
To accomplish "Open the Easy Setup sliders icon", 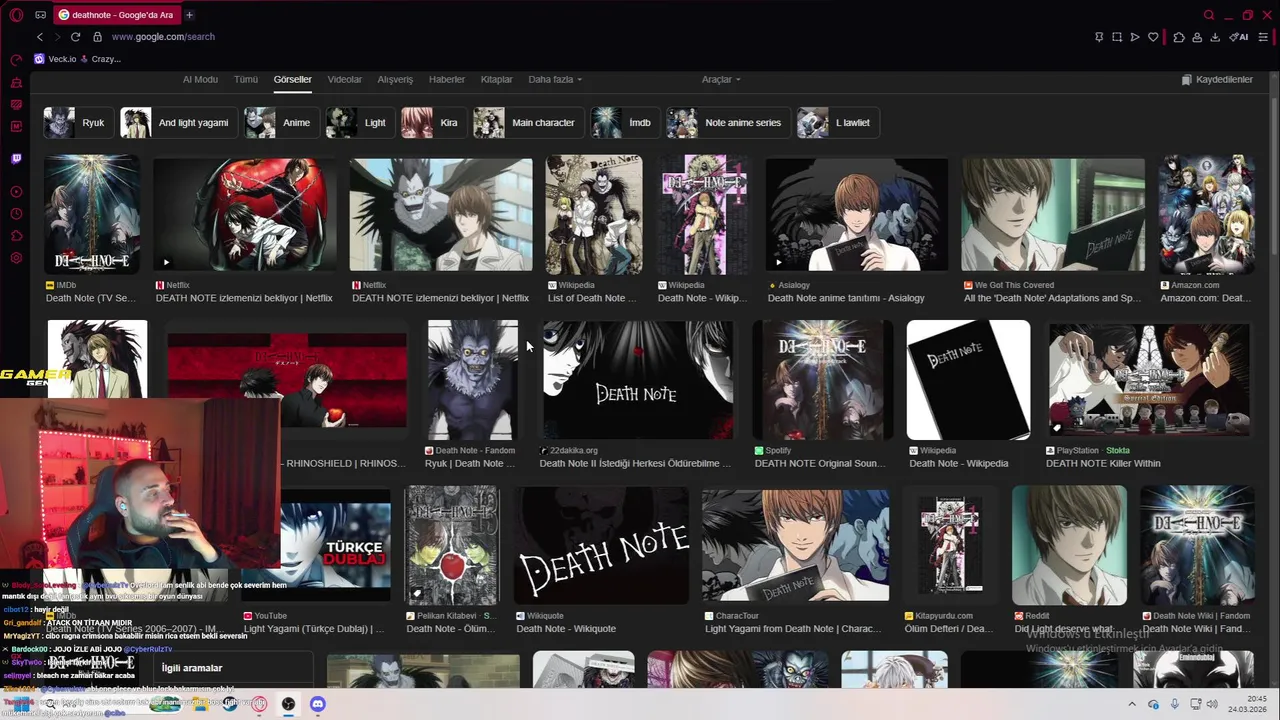I will coord(1264,37).
